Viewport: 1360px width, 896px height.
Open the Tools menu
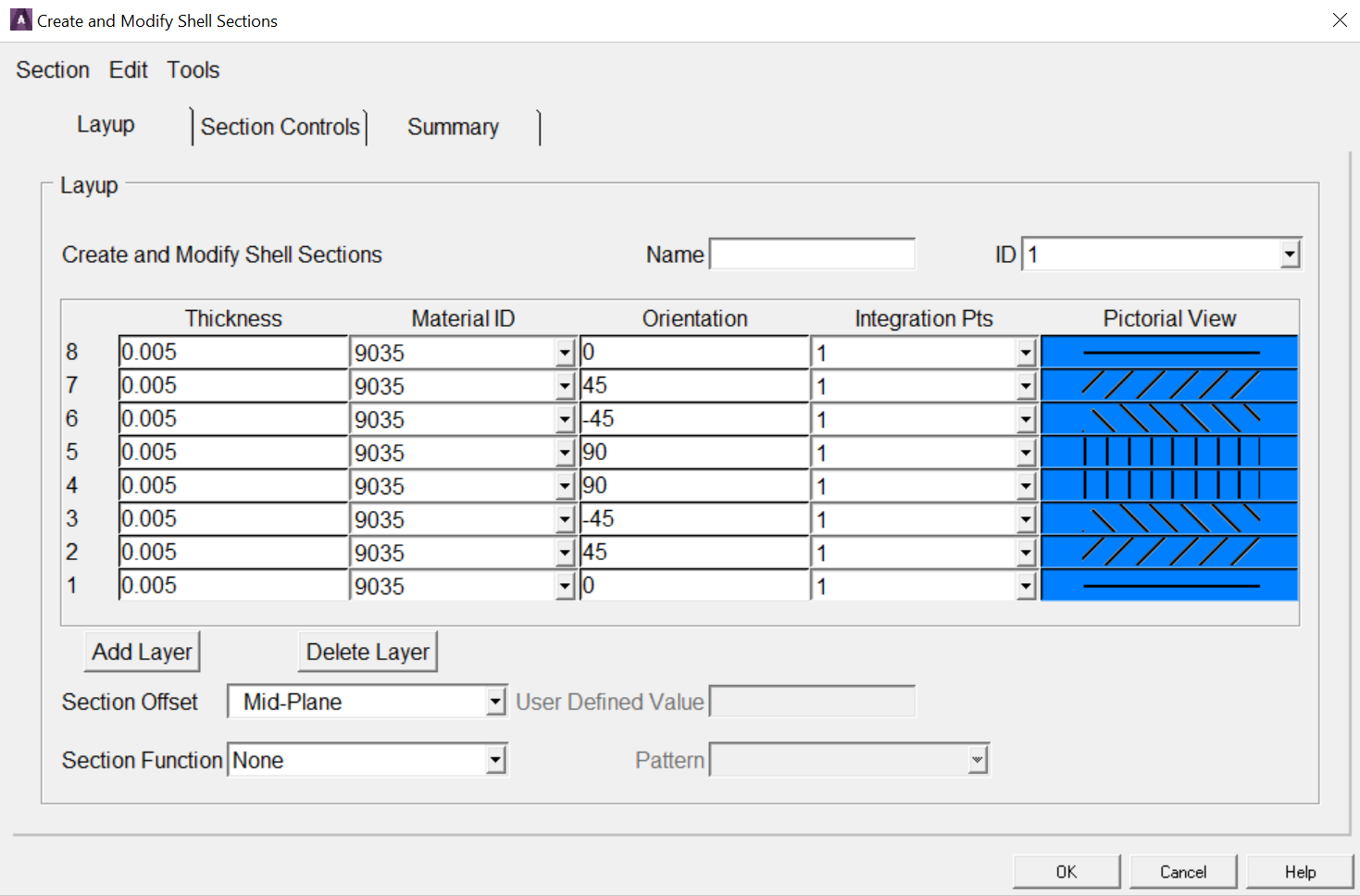pos(193,69)
